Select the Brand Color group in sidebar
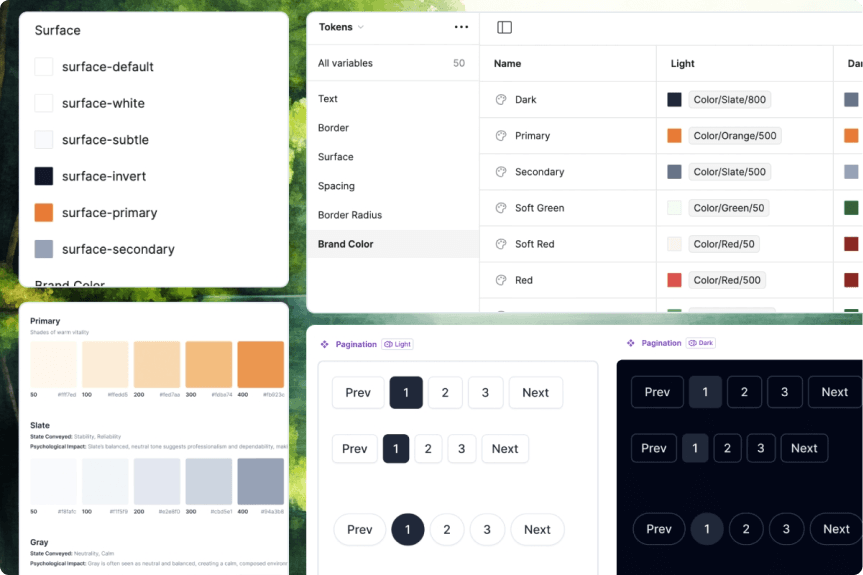This screenshot has width=863, height=575. 345,244
